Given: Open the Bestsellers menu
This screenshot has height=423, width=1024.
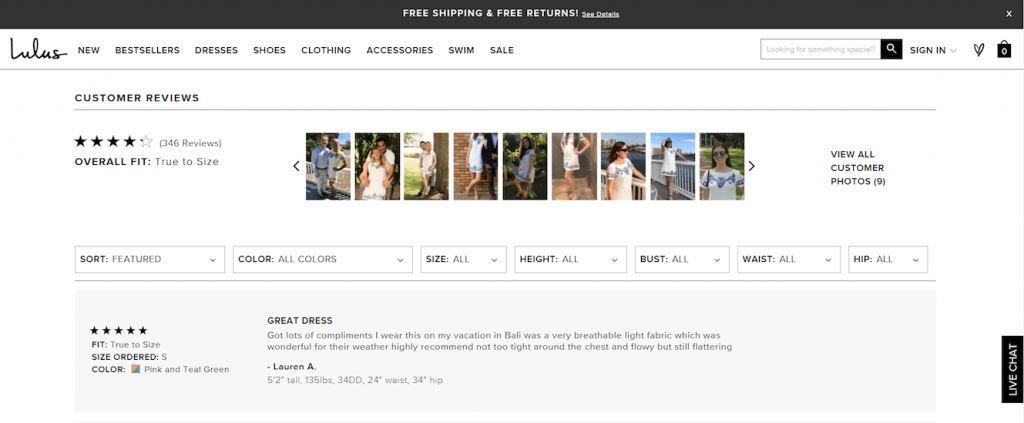Looking at the screenshot, I should (x=147, y=50).
